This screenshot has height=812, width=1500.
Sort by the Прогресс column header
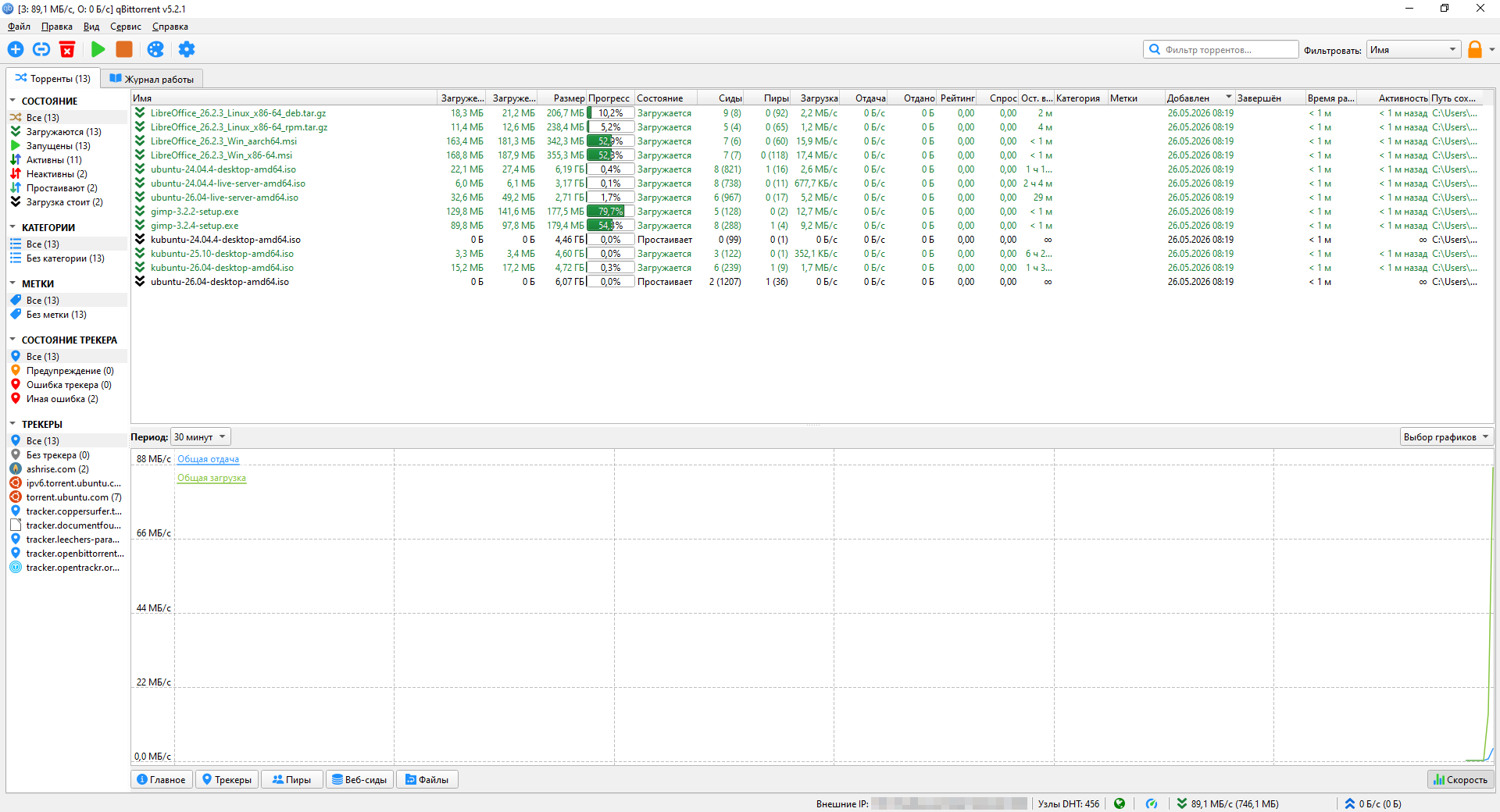click(x=610, y=98)
